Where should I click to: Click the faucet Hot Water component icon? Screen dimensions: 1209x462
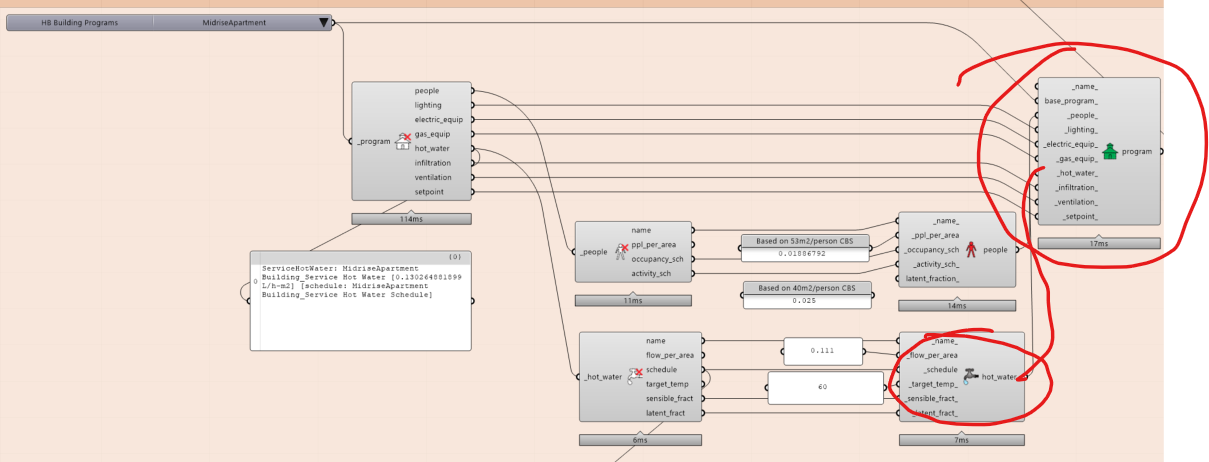(x=968, y=377)
